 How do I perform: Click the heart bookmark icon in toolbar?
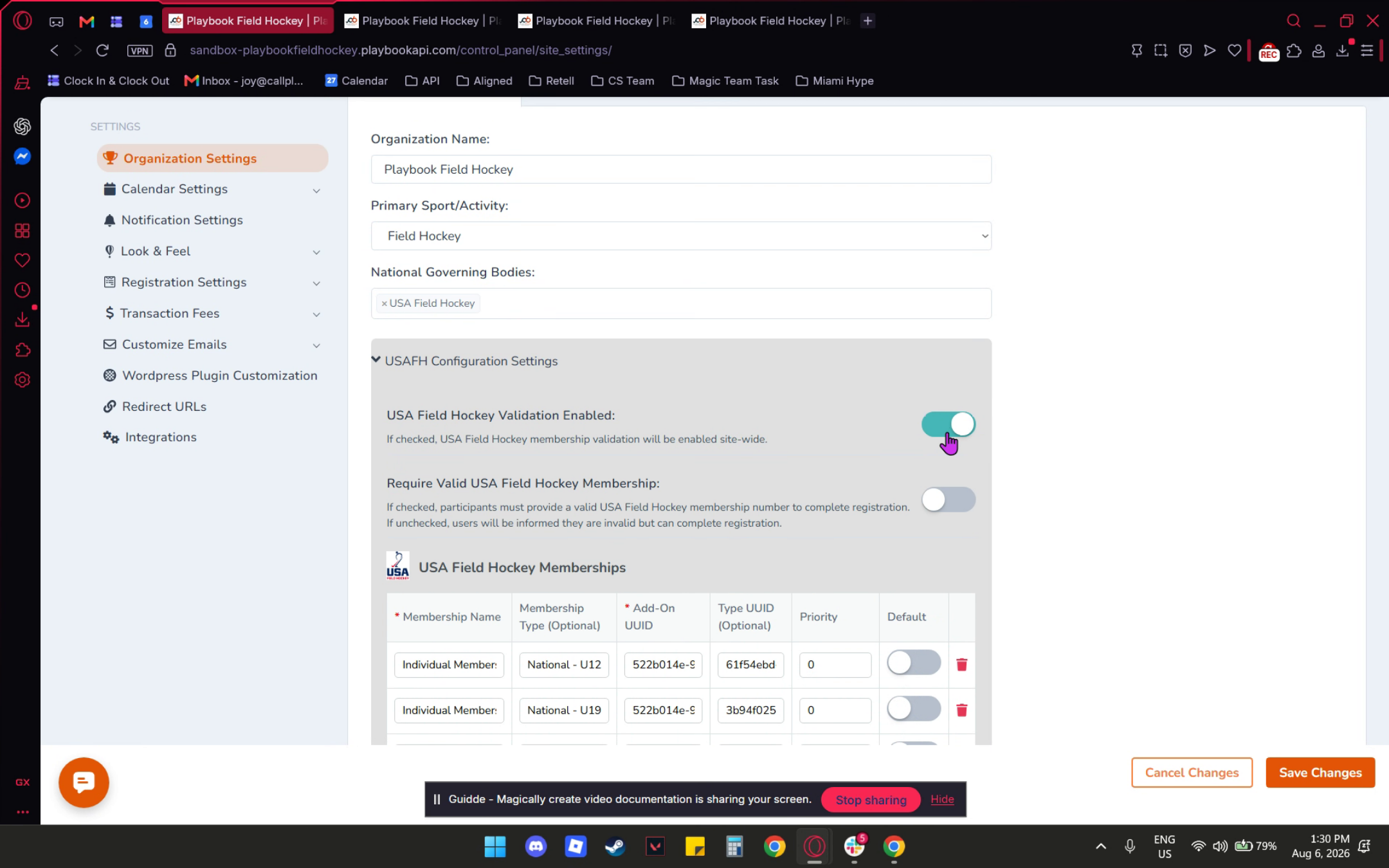point(1234,50)
